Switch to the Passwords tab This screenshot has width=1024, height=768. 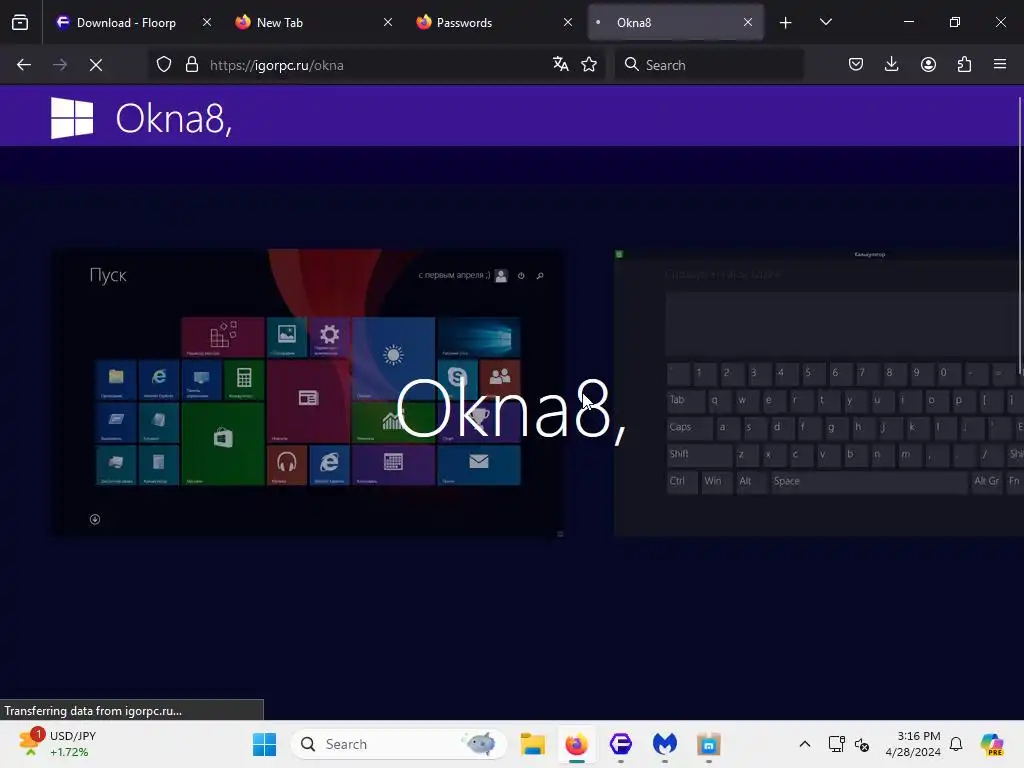(x=494, y=22)
